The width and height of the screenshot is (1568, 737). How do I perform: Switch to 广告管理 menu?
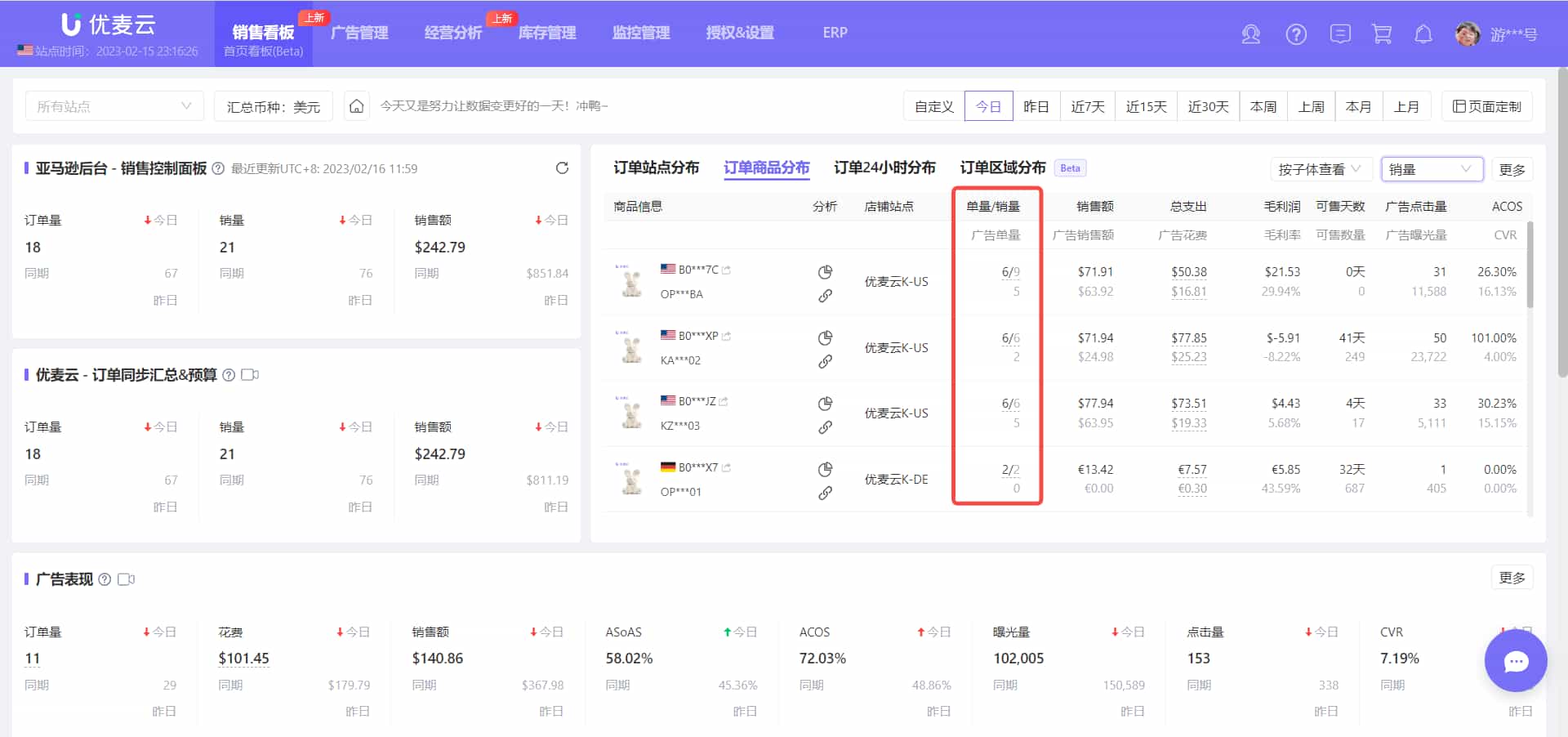pyautogui.click(x=359, y=33)
